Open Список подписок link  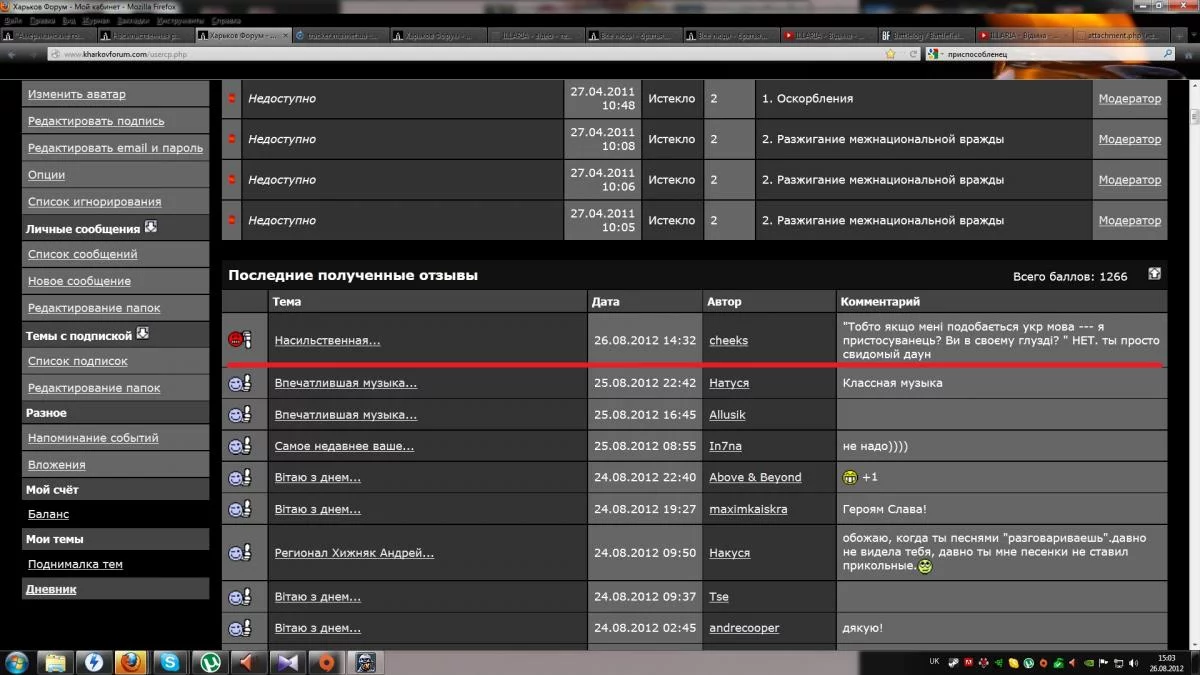[x=78, y=361]
